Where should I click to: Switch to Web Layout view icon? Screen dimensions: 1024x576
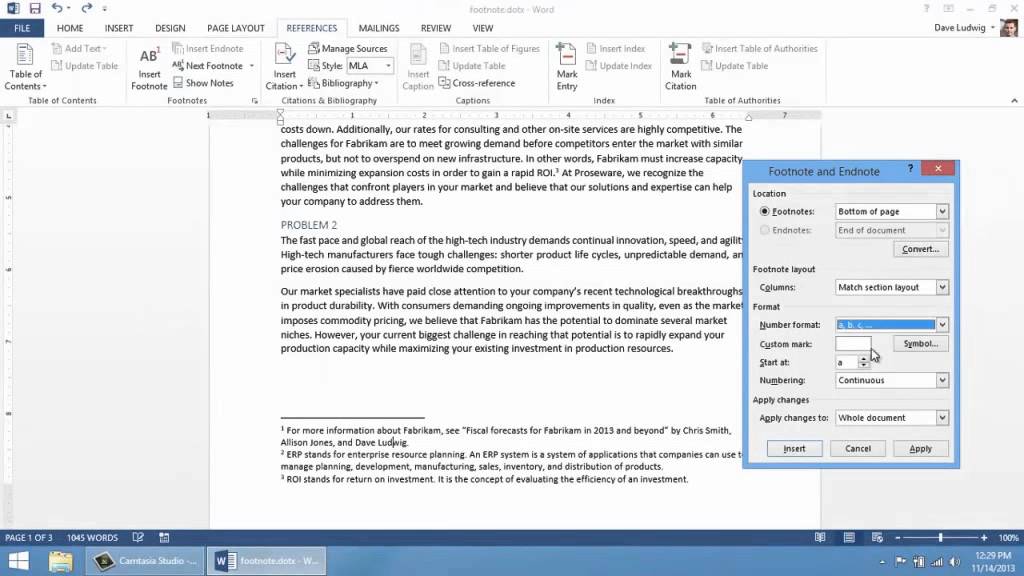coord(877,537)
